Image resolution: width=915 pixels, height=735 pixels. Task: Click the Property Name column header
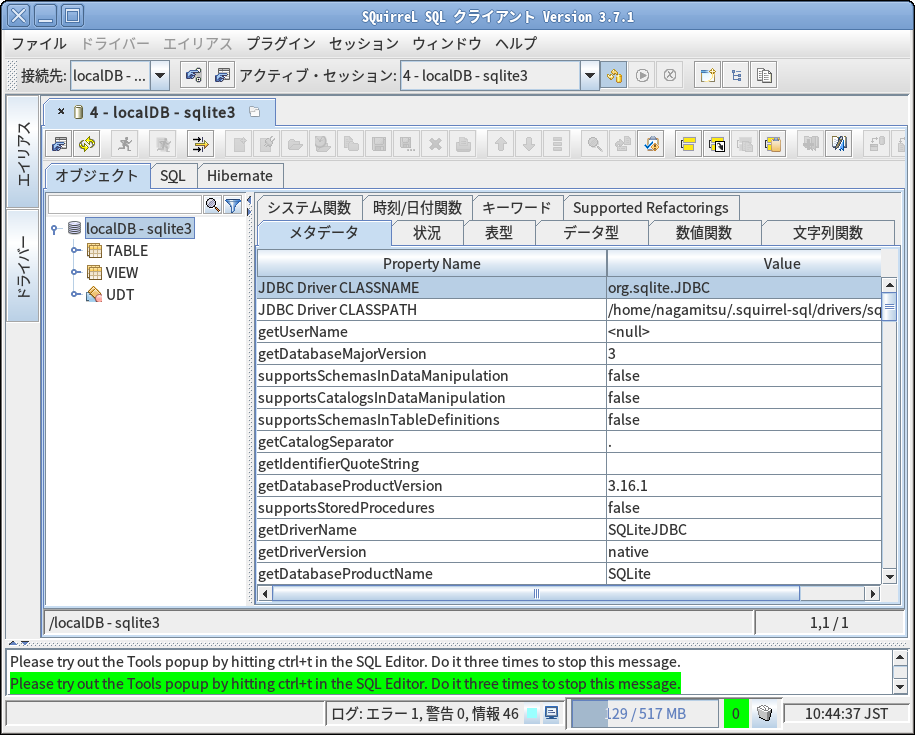[431, 264]
